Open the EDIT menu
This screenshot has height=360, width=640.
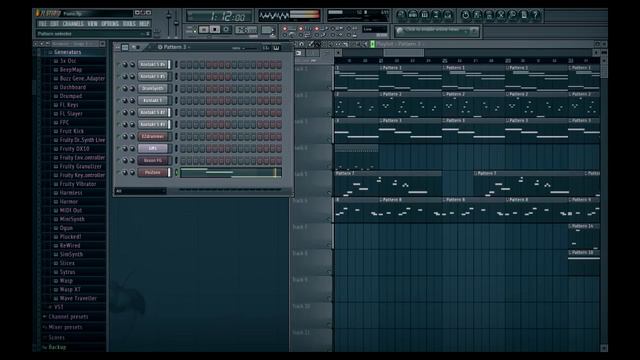54,24
